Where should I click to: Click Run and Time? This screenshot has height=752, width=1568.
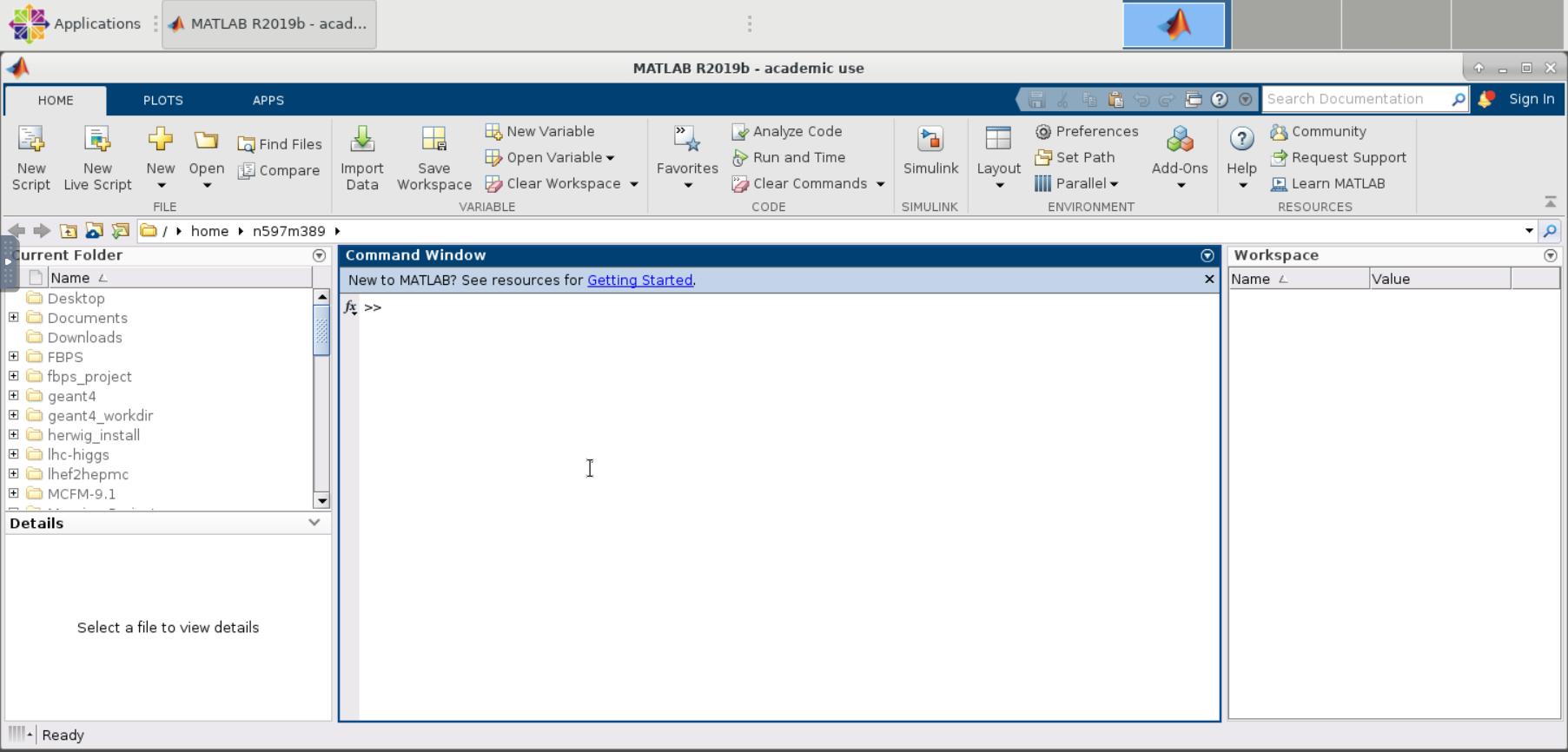pos(789,157)
